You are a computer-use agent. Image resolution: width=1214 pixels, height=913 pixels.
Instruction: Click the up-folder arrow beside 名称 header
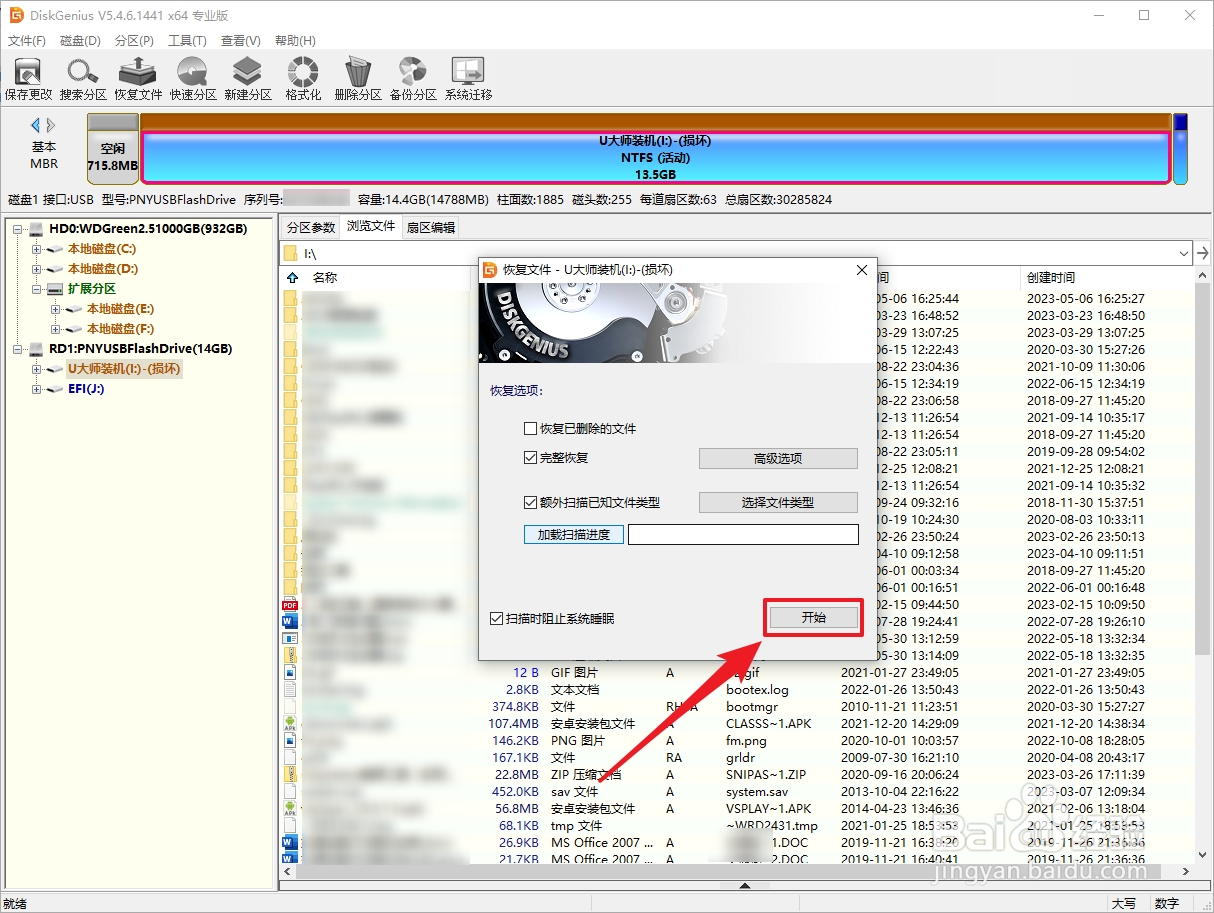[292, 278]
